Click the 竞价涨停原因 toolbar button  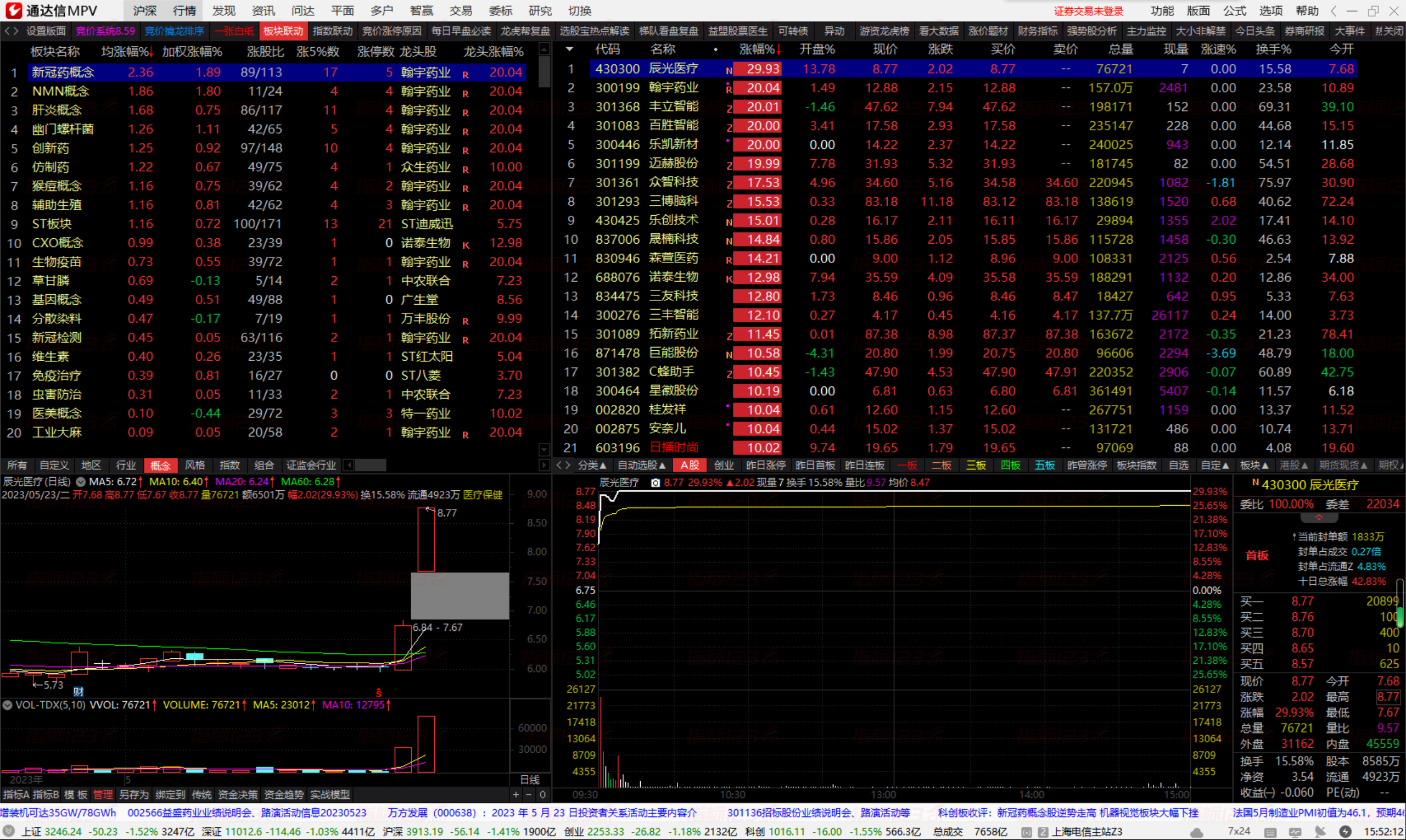click(391, 31)
